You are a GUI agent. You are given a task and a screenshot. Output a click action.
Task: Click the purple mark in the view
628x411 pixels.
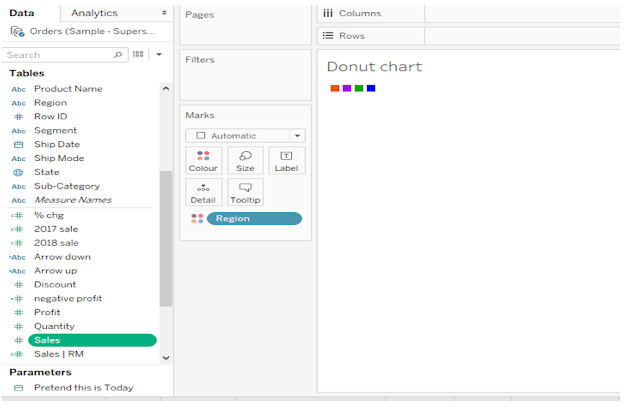coord(347,88)
